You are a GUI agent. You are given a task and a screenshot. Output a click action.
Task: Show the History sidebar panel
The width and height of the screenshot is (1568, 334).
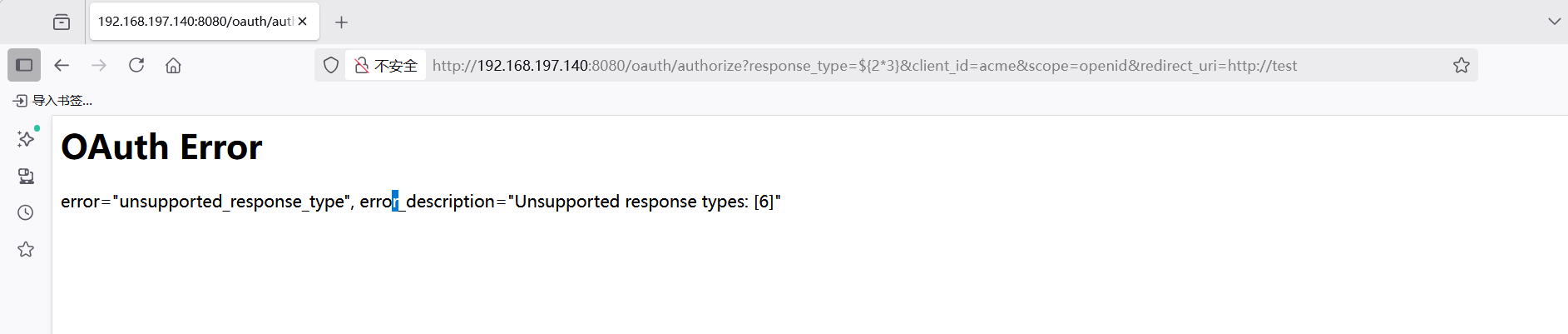(26, 212)
